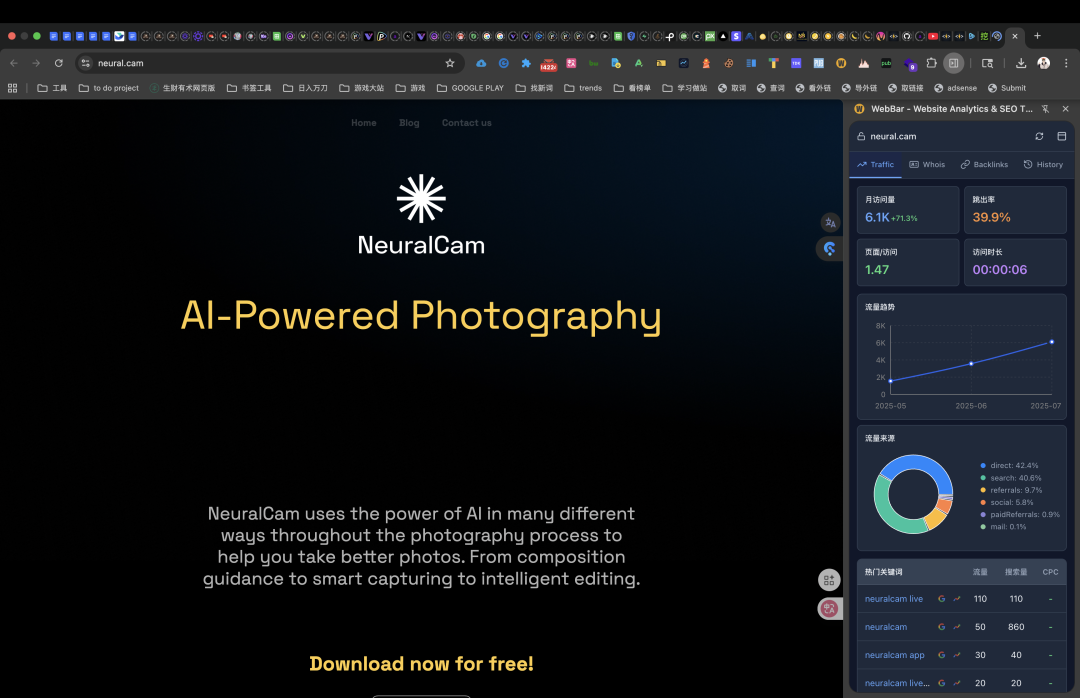Click the 'CPC' column header
This screenshot has height=698, width=1080.
(1050, 572)
